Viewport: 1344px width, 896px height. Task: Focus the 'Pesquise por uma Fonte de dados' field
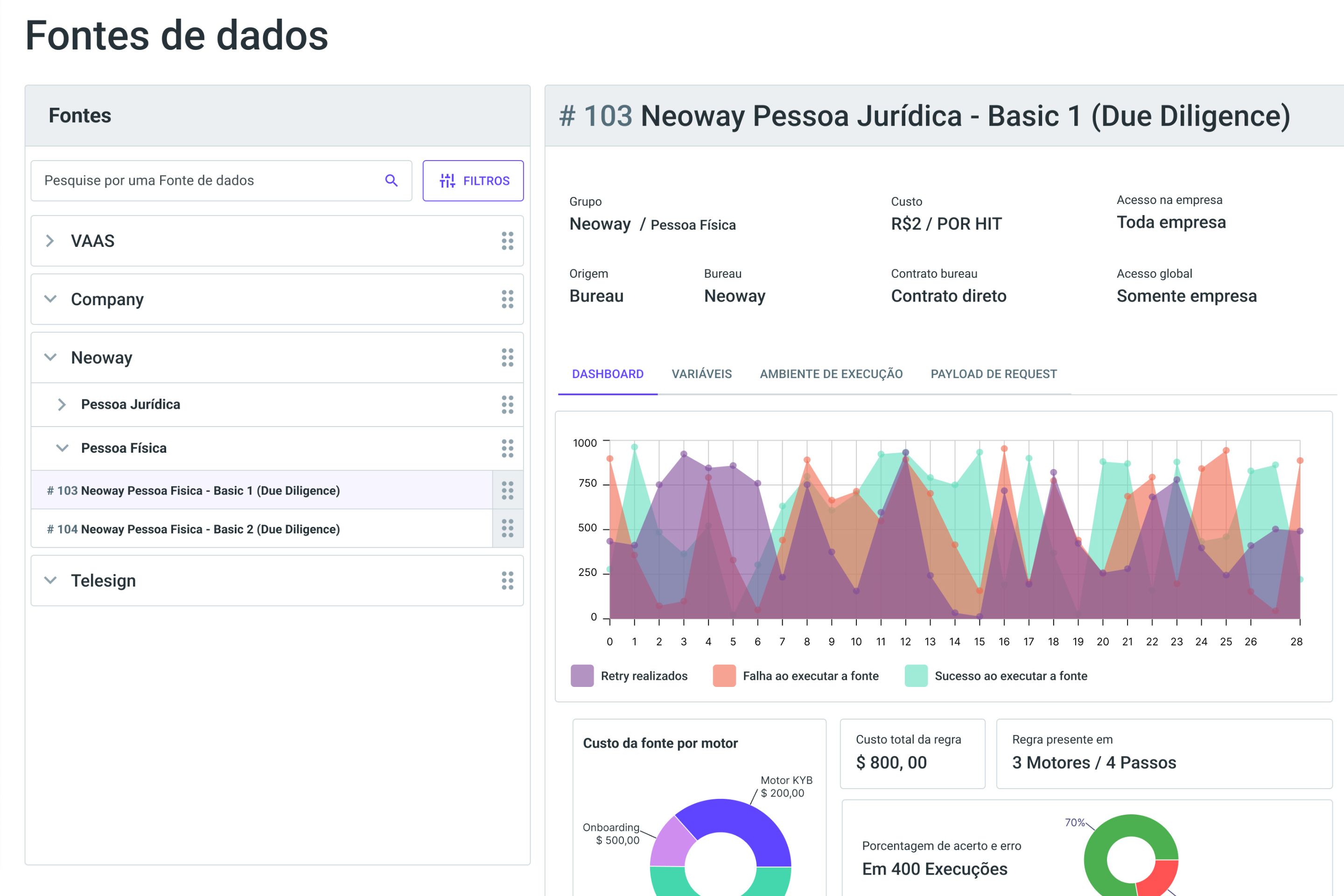coord(221,181)
